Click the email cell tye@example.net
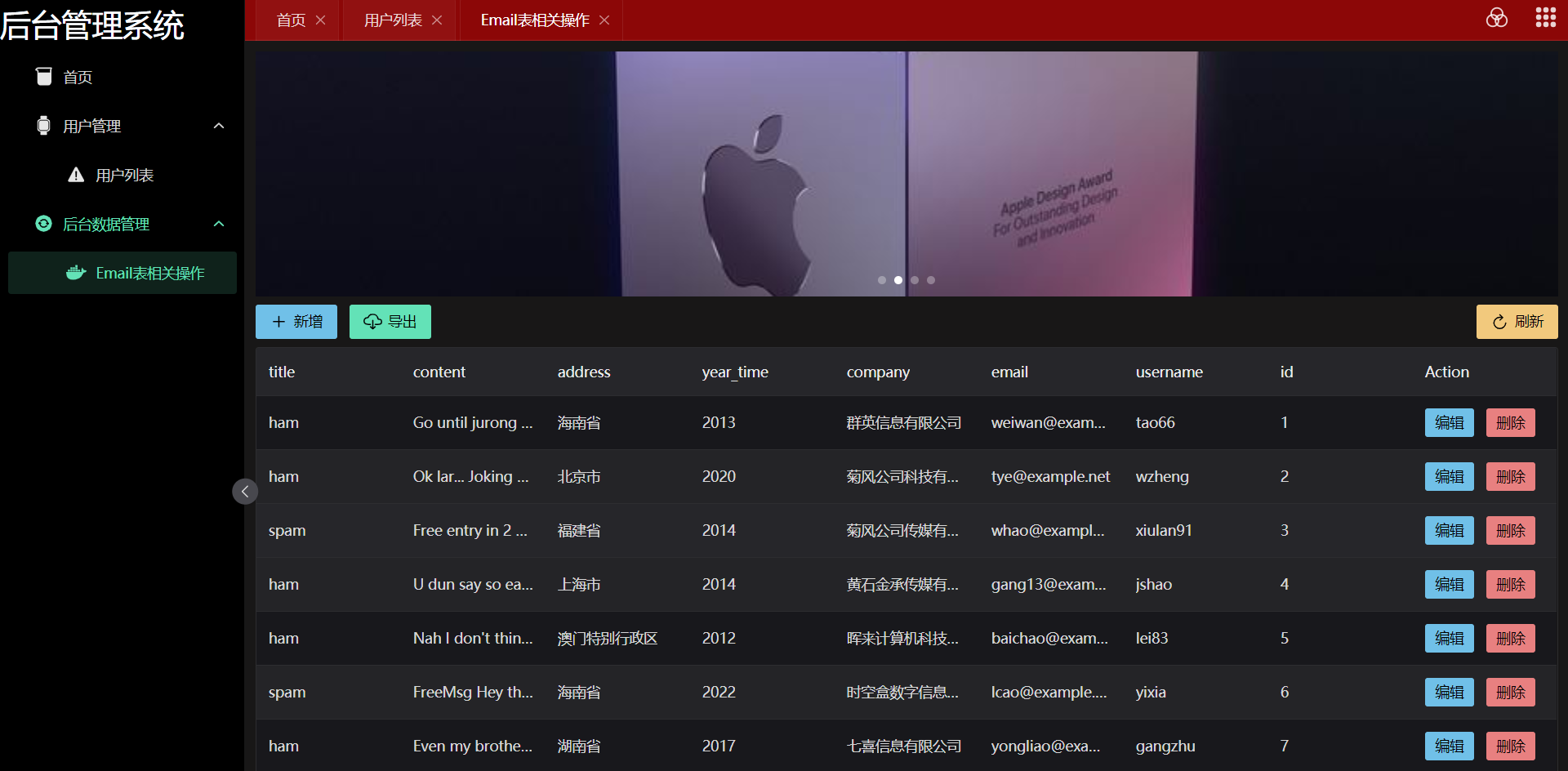Viewport: 1568px width, 771px height. (x=1050, y=477)
